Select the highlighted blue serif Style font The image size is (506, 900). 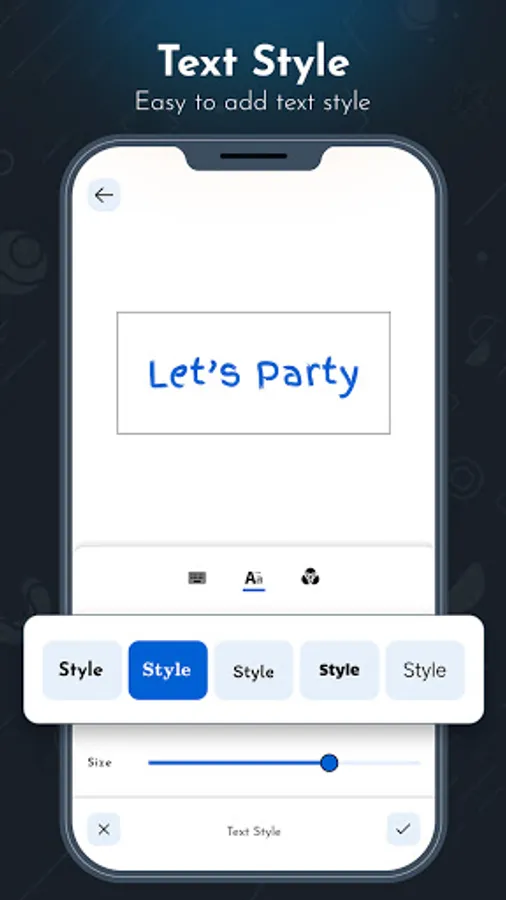168,670
